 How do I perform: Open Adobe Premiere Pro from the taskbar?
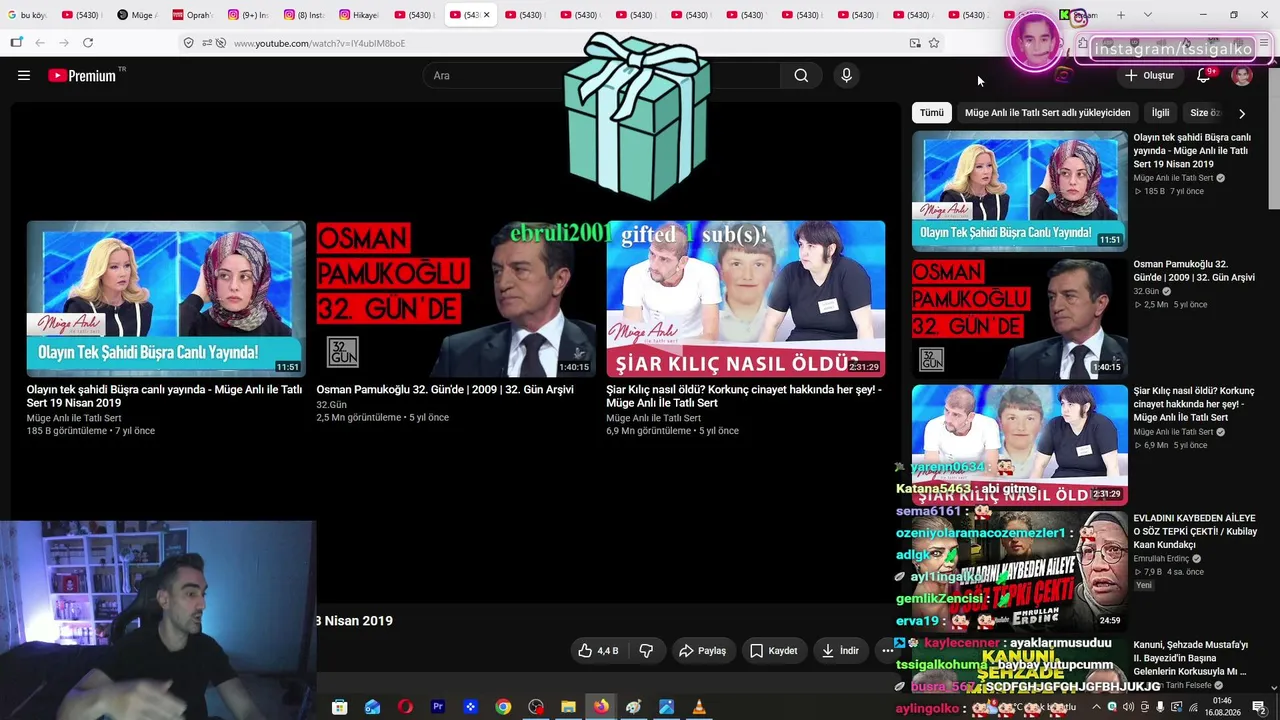[x=438, y=707]
